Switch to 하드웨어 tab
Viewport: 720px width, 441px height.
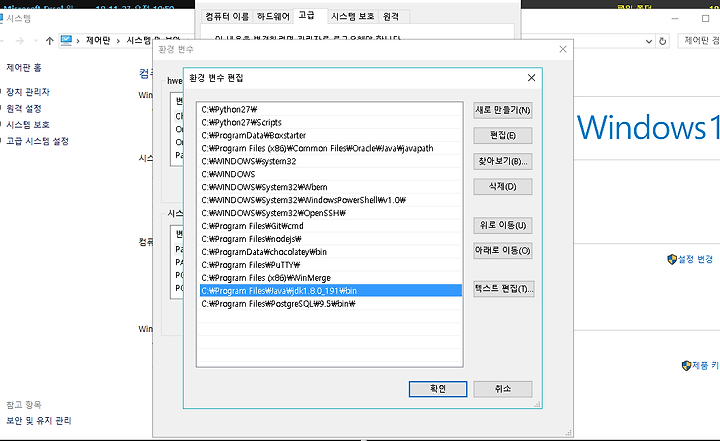(x=273, y=17)
